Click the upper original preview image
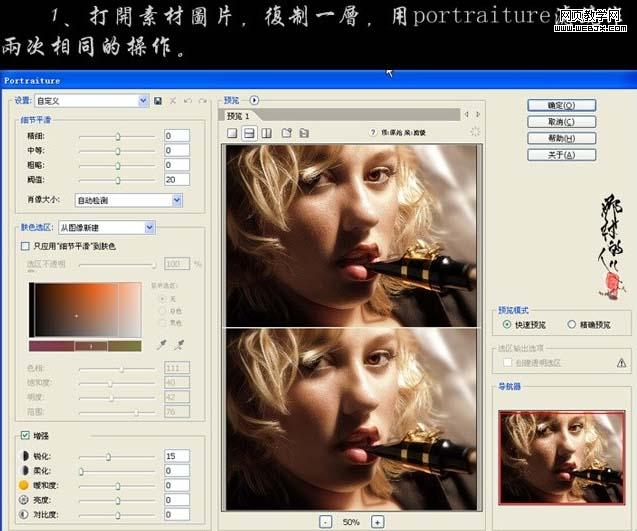 point(351,236)
